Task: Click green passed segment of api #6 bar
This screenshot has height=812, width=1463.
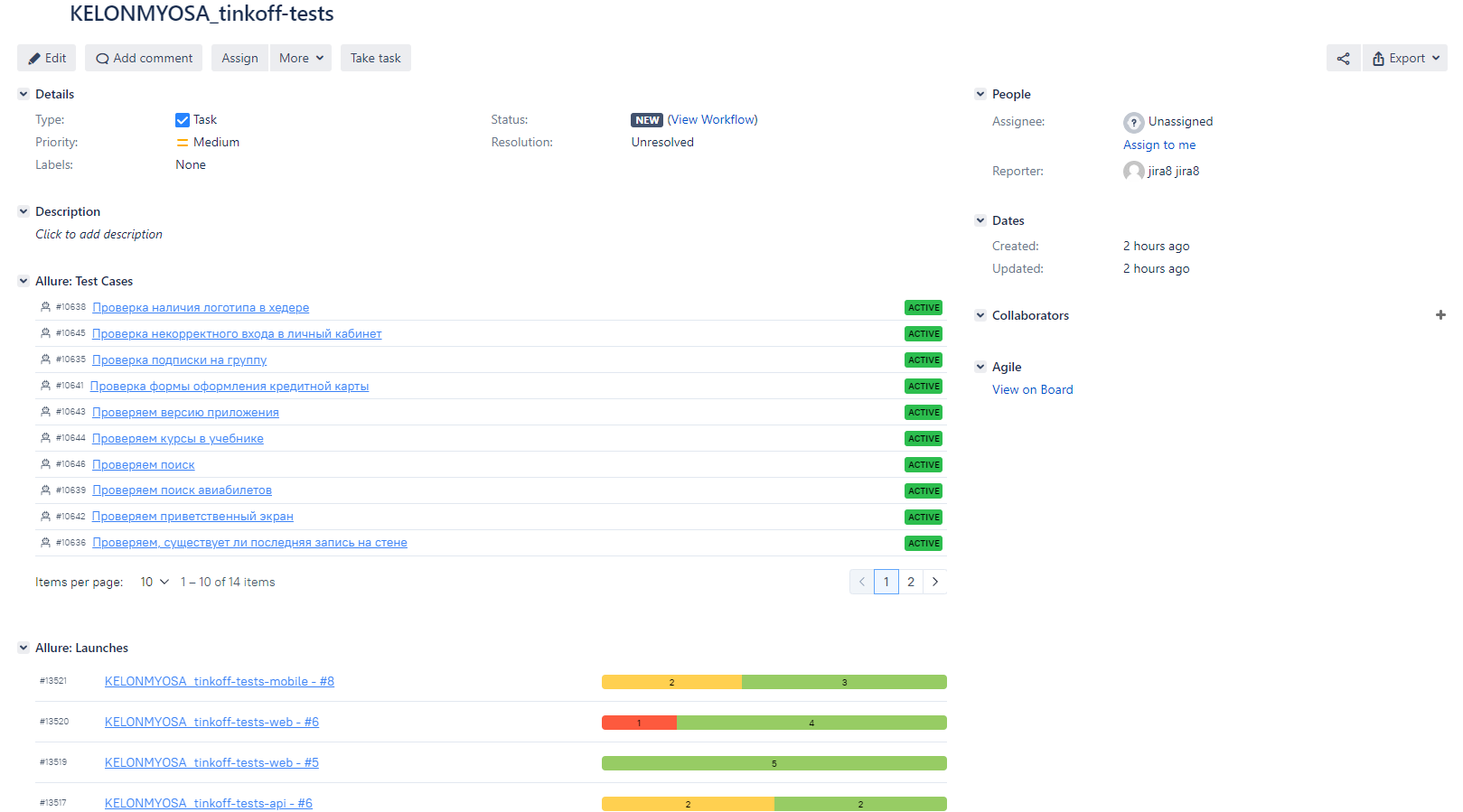Action: [x=860, y=804]
